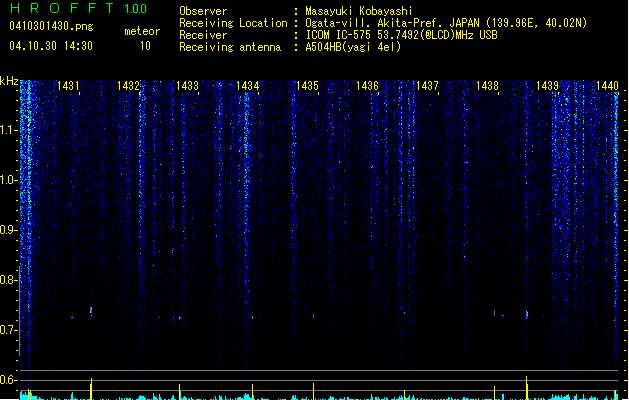Click the HROFFT 1.0.0 title text

point(78,8)
